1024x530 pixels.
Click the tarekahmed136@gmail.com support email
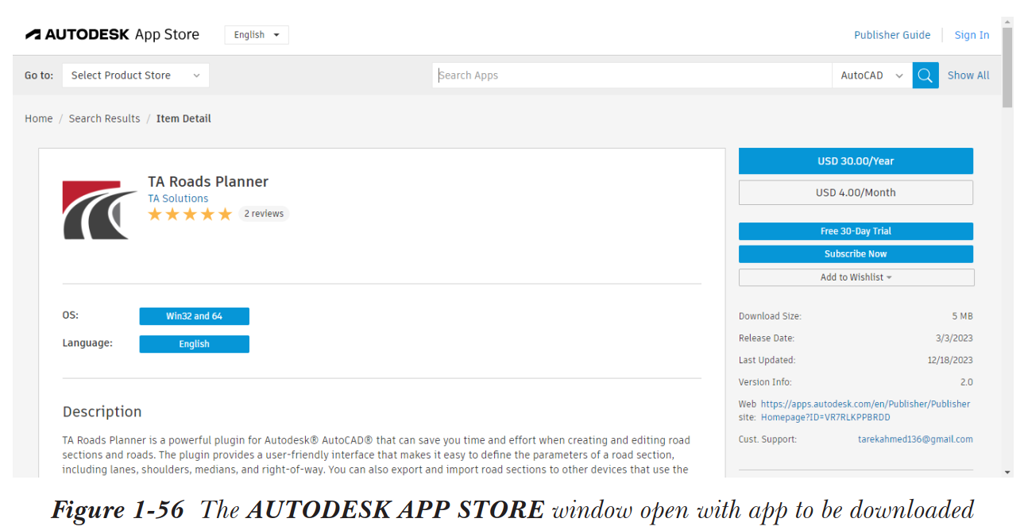coord(915,439)
